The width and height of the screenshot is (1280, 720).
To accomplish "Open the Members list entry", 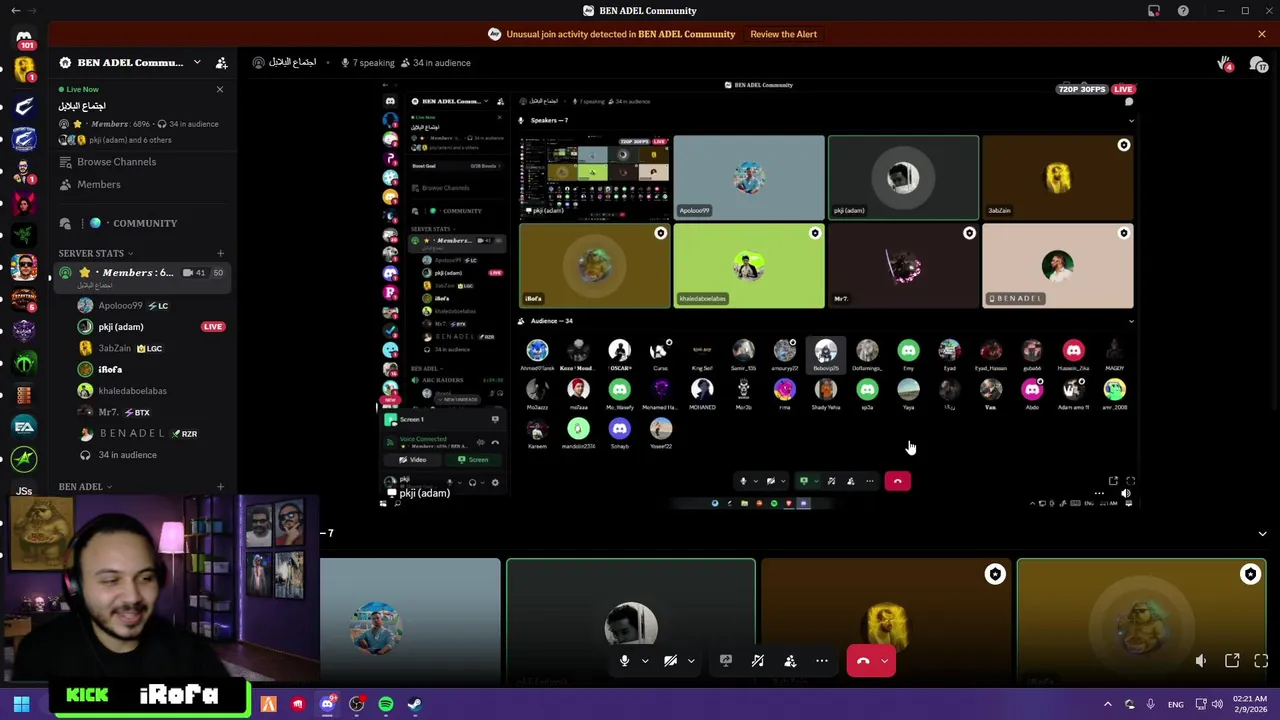I will coord(99,184).
